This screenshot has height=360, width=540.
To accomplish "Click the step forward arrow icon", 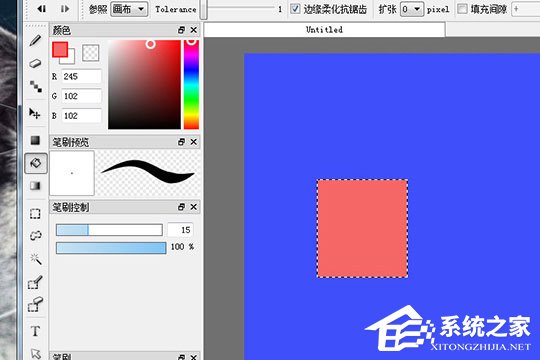I will 65,9.
